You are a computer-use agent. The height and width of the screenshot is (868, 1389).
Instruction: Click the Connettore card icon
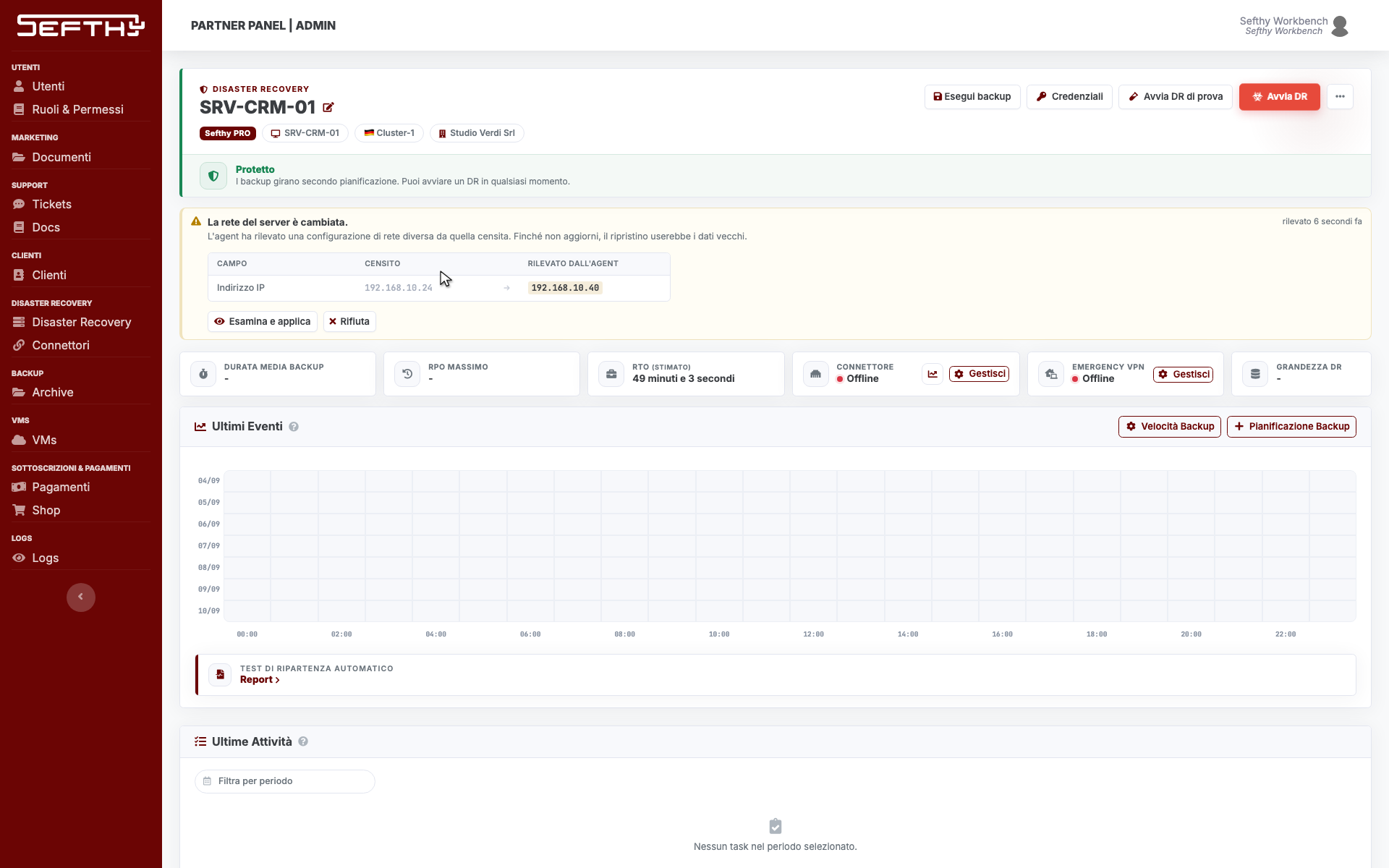click(x=815, y=374)
